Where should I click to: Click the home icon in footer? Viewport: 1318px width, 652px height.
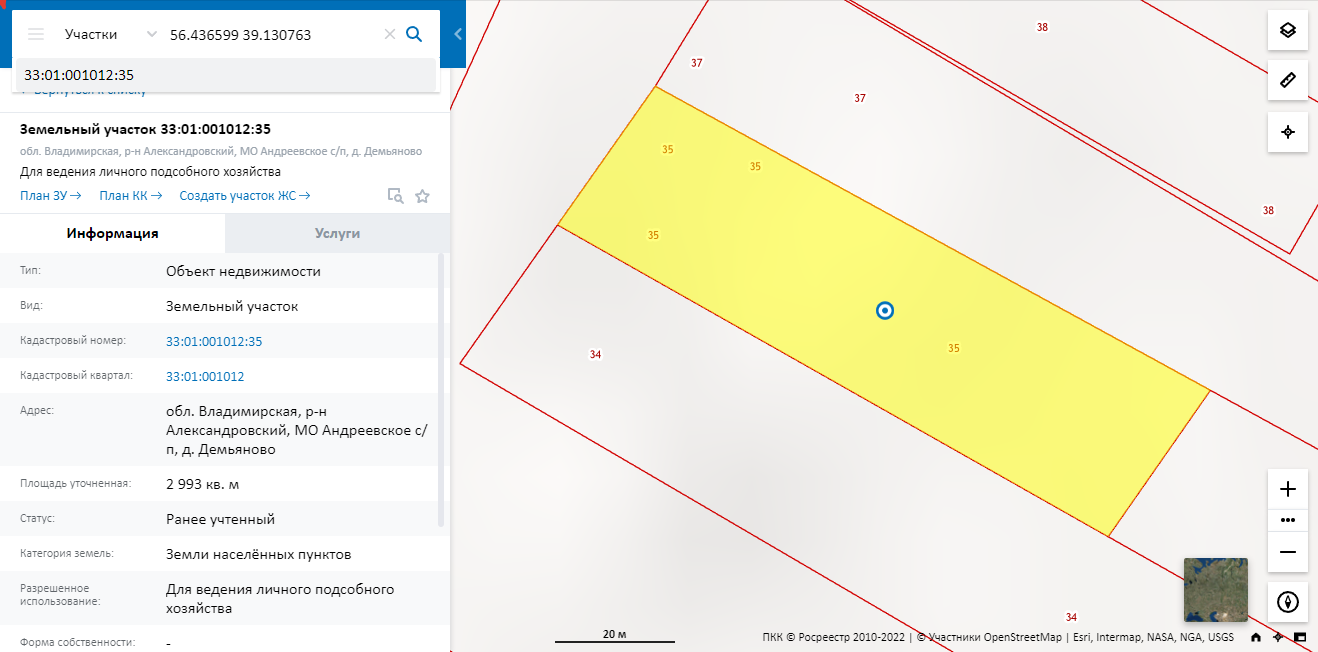(1256, 637)
